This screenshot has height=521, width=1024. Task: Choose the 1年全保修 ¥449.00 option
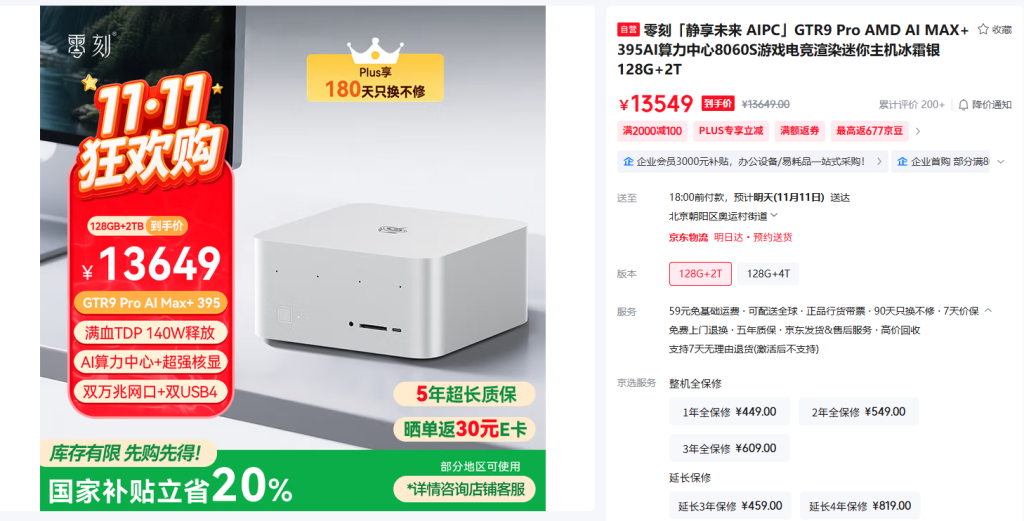click(729, 412)
